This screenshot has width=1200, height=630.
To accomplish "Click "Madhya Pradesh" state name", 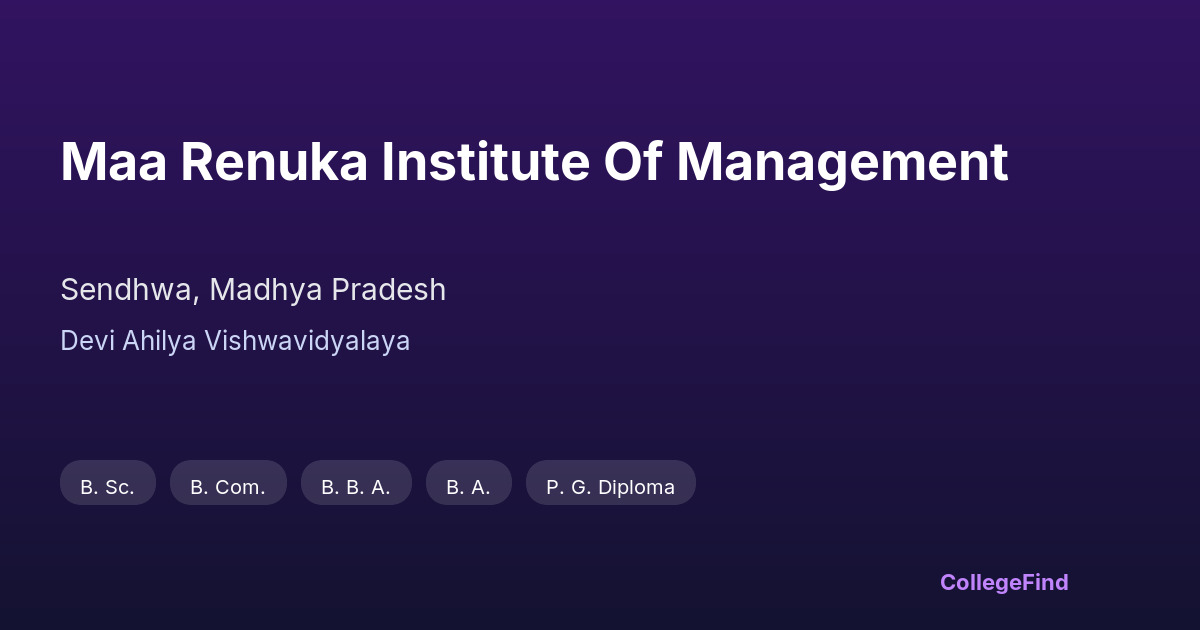I will 328,290.
